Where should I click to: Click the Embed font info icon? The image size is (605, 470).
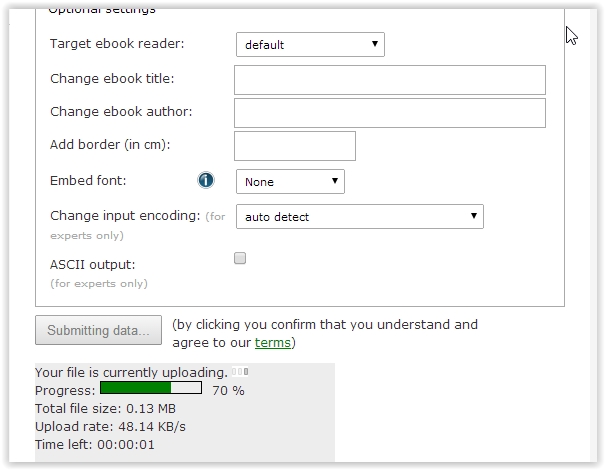tap(206, 181)
